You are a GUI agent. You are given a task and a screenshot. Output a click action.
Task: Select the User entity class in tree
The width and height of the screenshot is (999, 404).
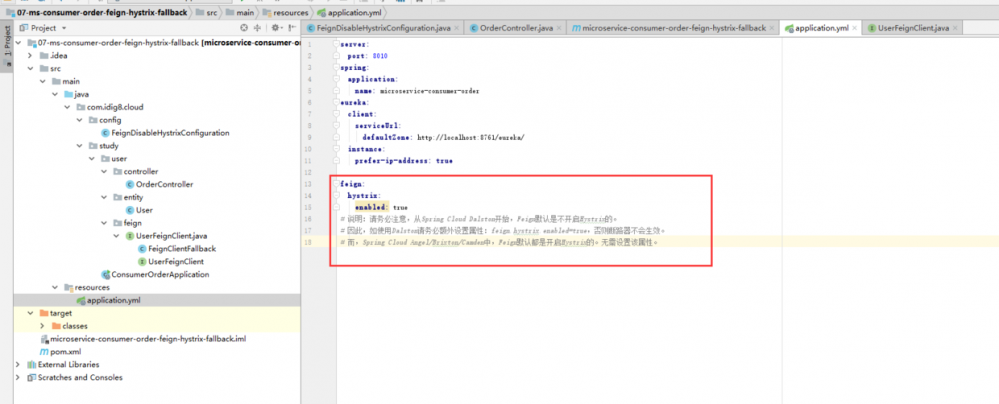click(140, 210)
